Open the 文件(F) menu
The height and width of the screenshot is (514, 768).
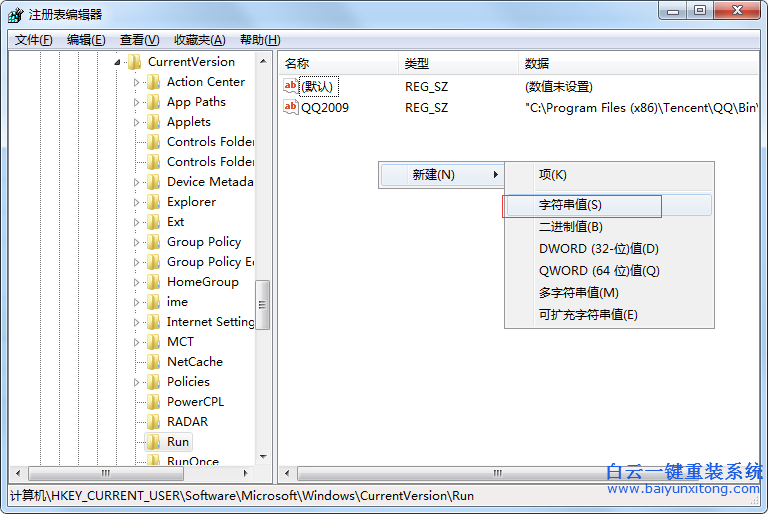click(34, 40)
